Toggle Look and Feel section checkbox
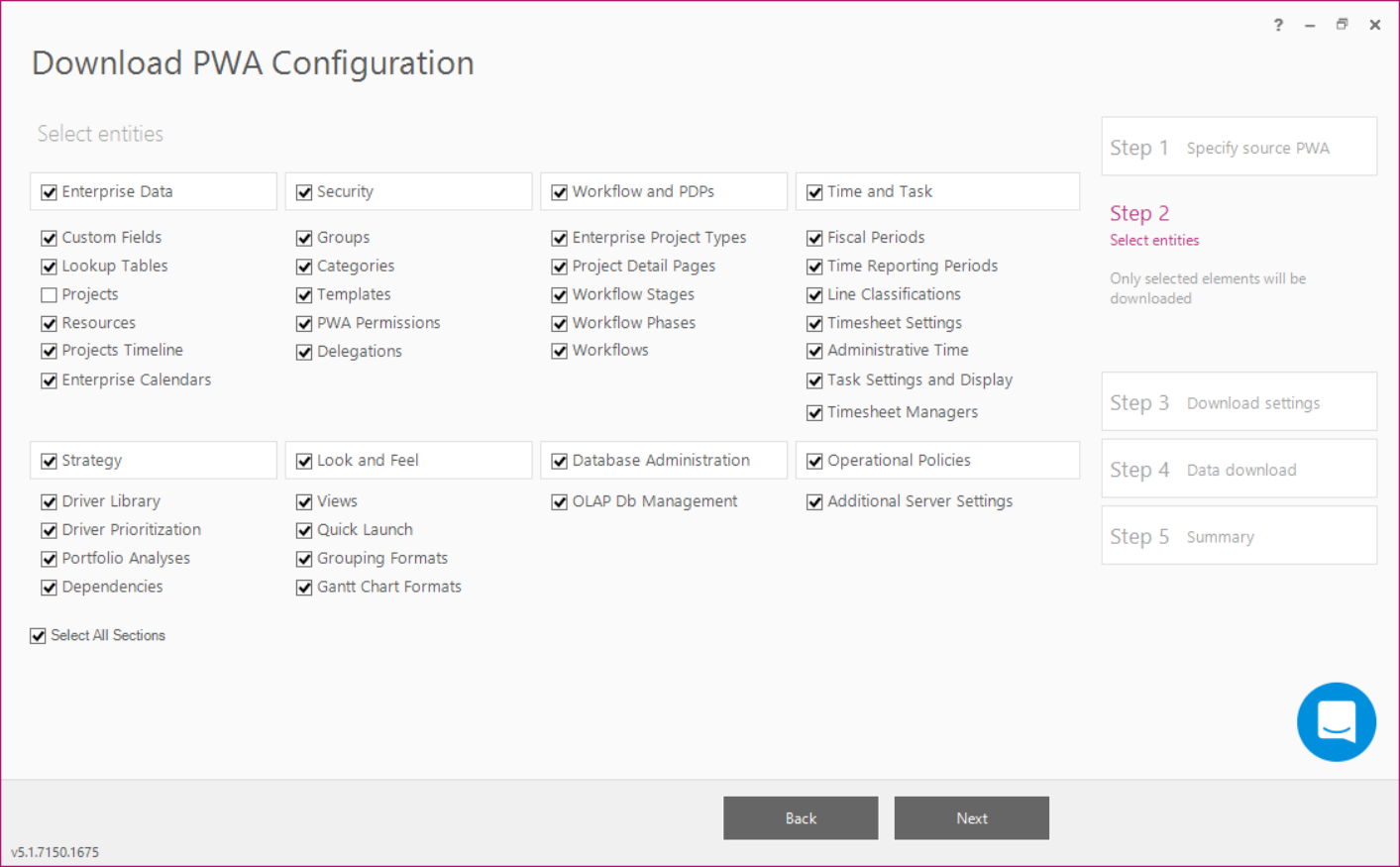Viewport: 1400px width, 867px height. [304, 461]
